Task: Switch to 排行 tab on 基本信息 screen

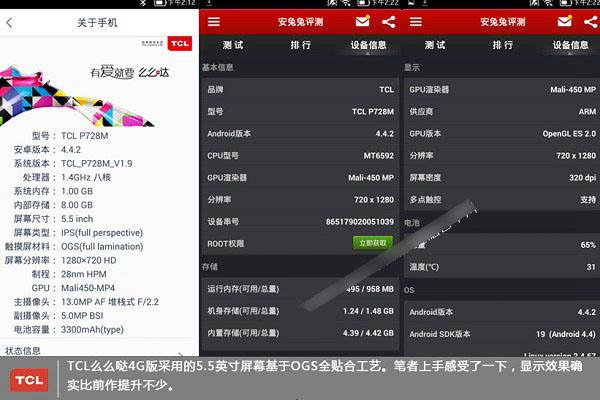Action: [300, 45]
